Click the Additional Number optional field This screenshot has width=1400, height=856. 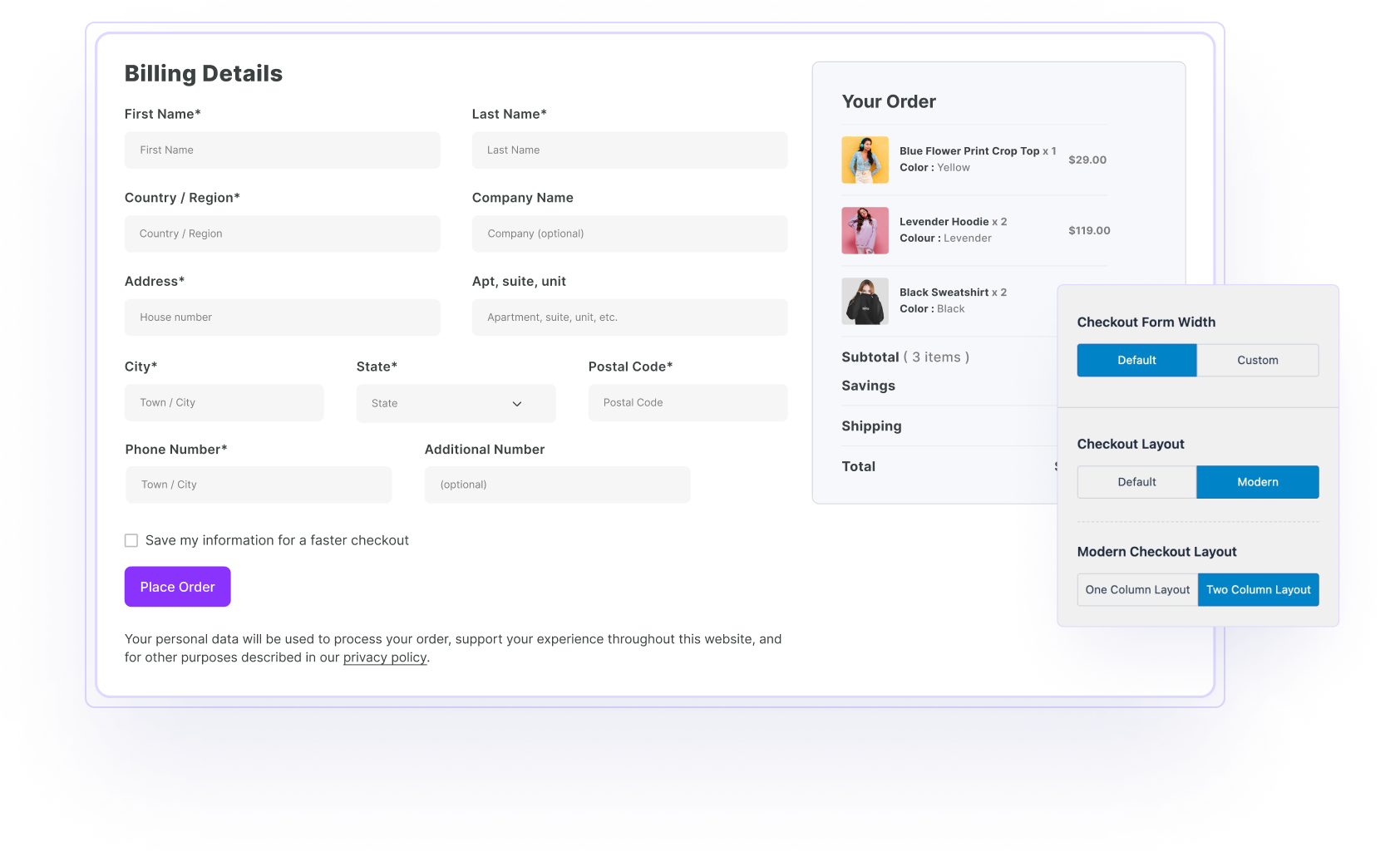[x=557, y=485]
